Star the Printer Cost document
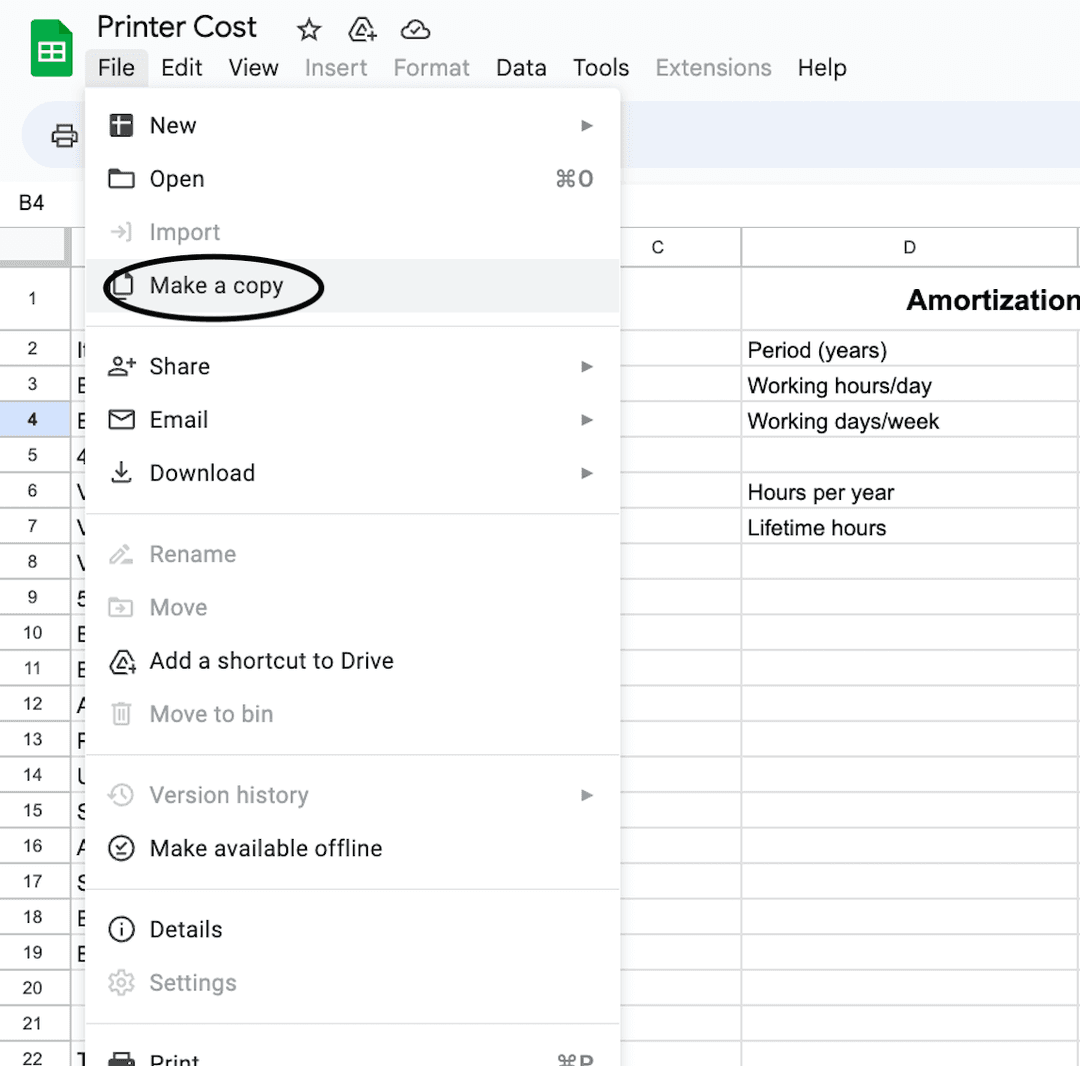Viewport: 1080px width, 1066px height. point(309,30)
